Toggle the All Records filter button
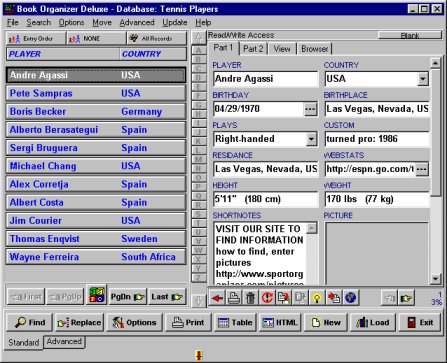447x363 pixels. tap(157, 39)
